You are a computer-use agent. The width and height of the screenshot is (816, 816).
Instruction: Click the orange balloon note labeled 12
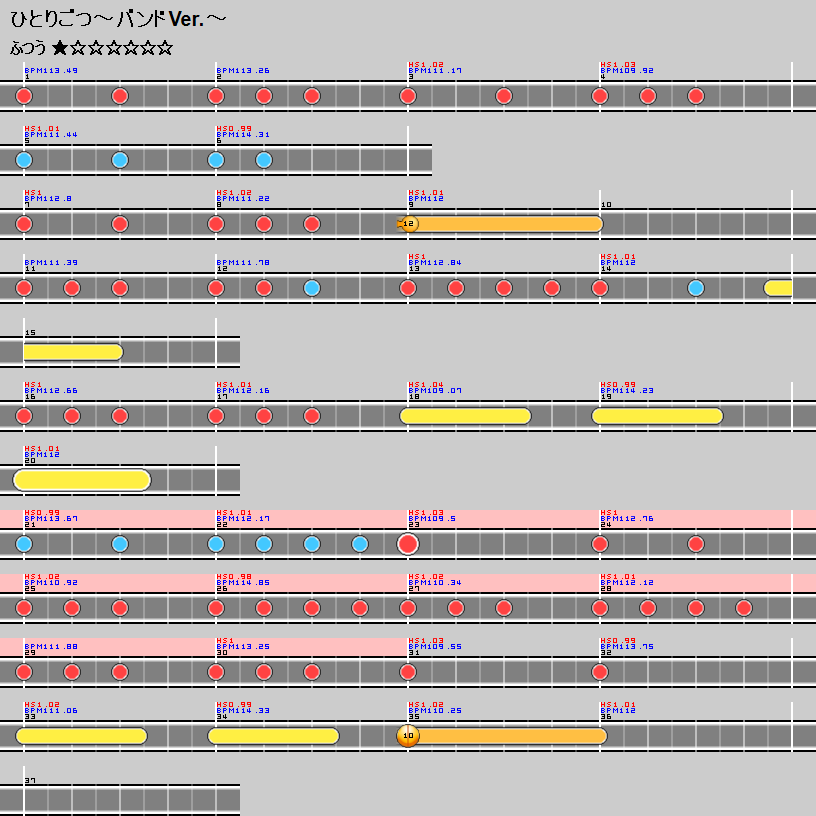tap(408, 224)
